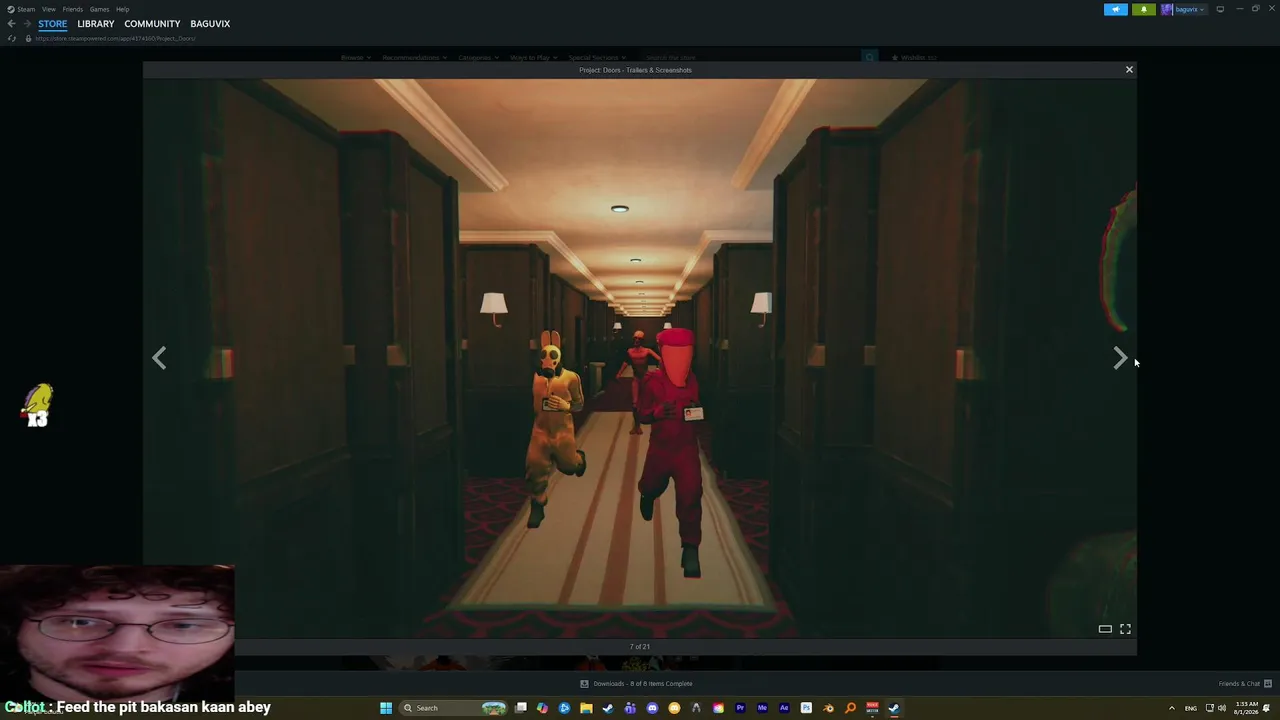Switch the ENG input language
The height and width of the screenshot is (720, 1280).
click(1190, 708)
